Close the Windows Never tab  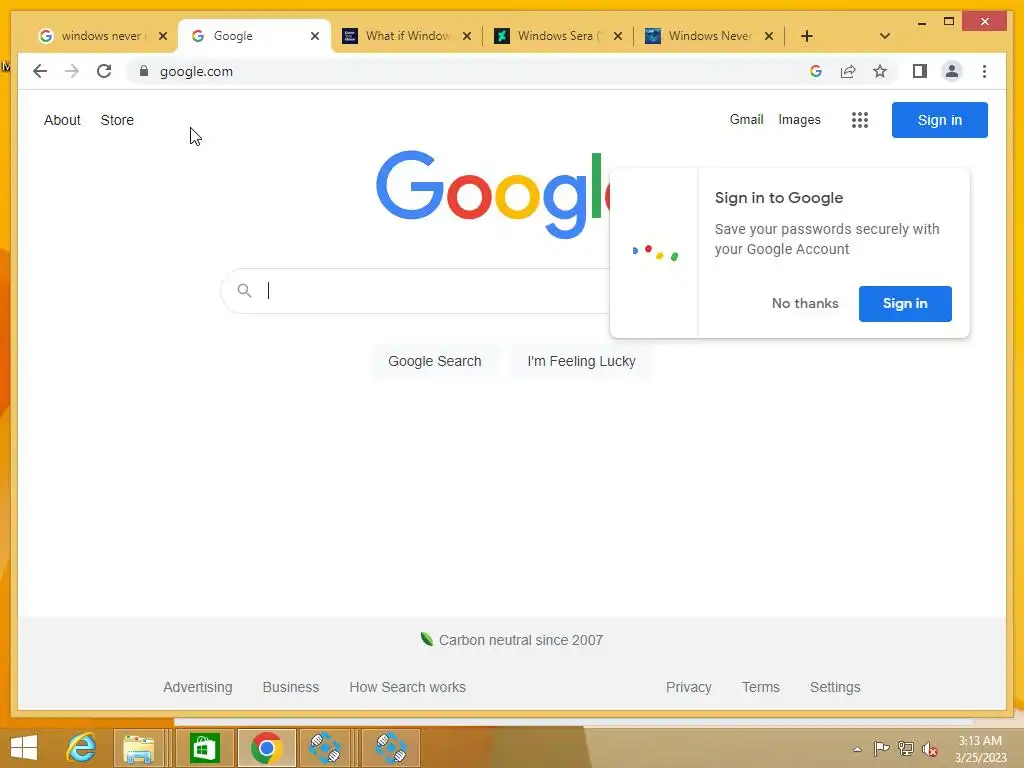click(769, 36)
